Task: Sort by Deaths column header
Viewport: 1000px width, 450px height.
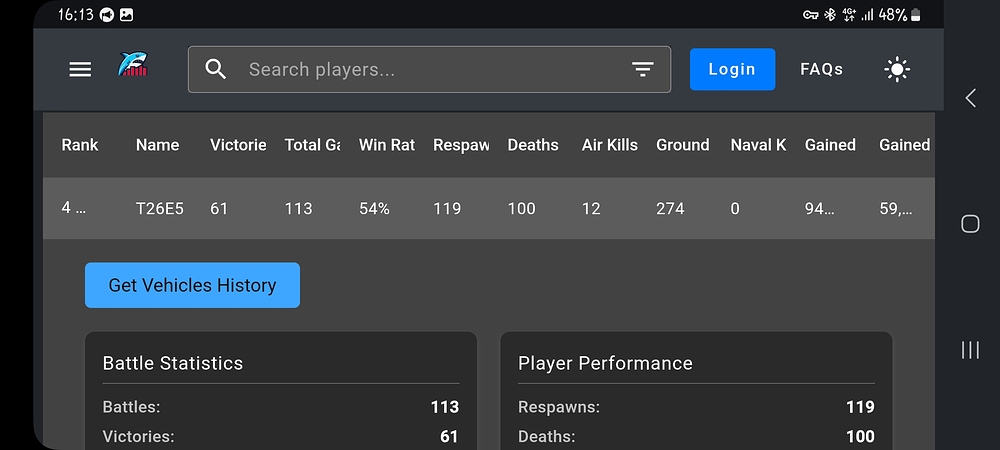Action: point(533,145)
